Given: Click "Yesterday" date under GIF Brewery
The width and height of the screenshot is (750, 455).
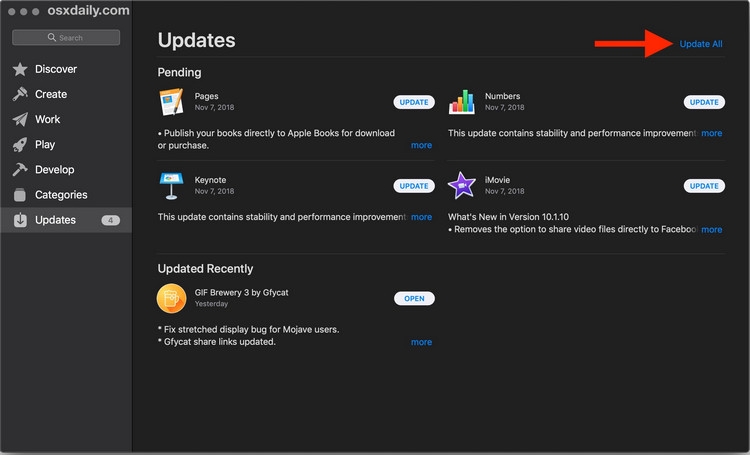Looking at the screenshot, I should pyautogui.click(x=211, y=304).
